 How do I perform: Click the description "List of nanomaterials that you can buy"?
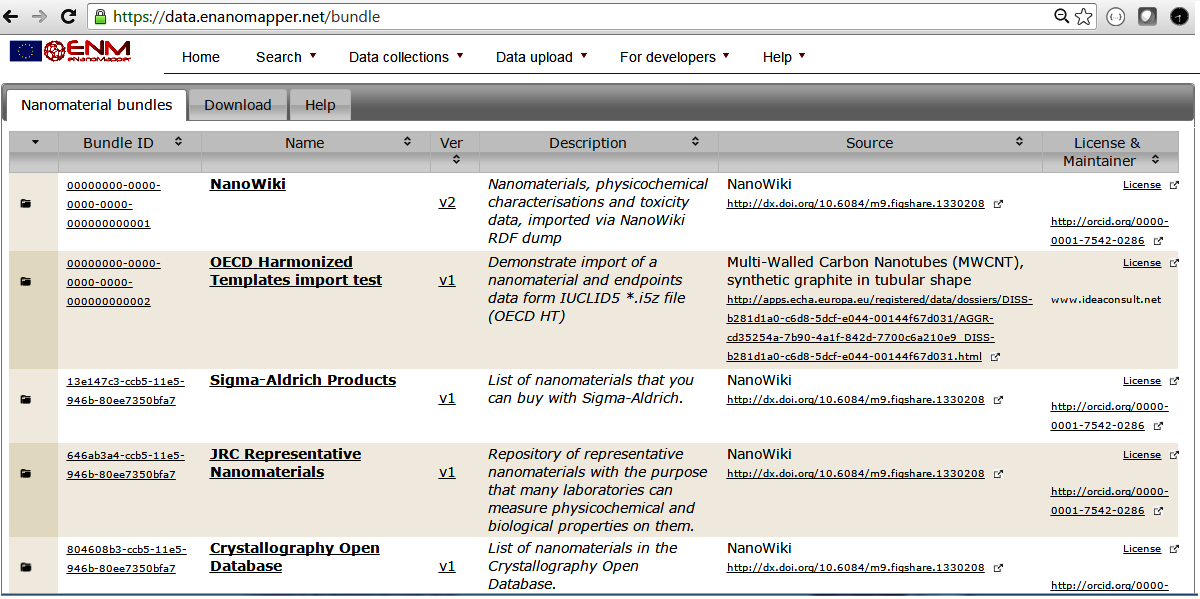coord(591,389)
